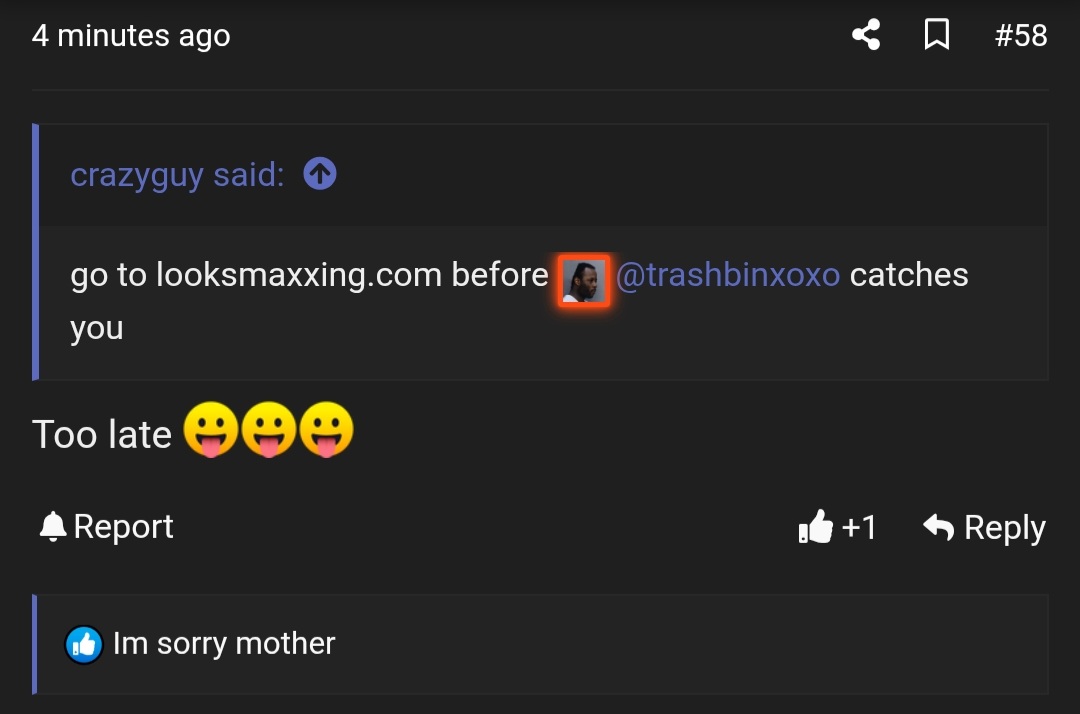Screen dimensions: 1080x714
Task: Open the @trashbinxoxo mention link
Action: click(727, 275)
